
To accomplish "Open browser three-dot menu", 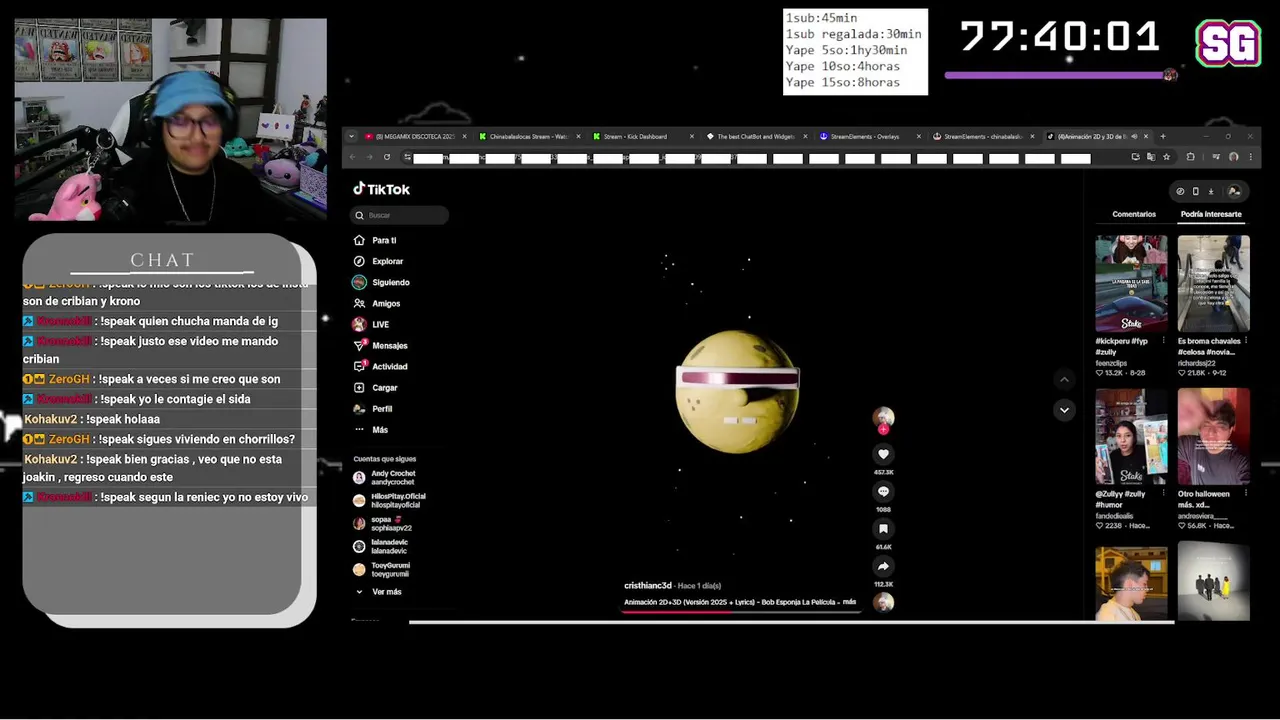I will click(1250, 157).
